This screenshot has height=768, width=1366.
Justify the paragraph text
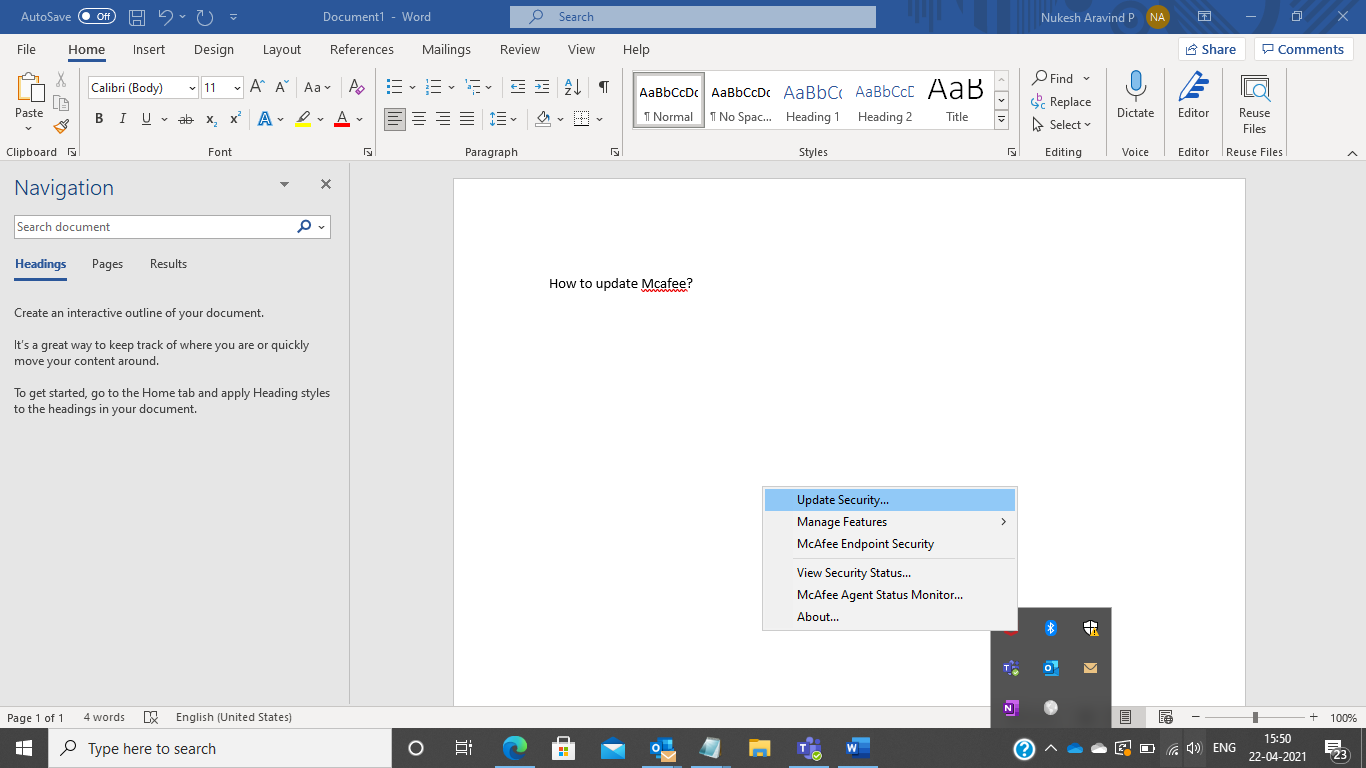(x=467, y=119)
